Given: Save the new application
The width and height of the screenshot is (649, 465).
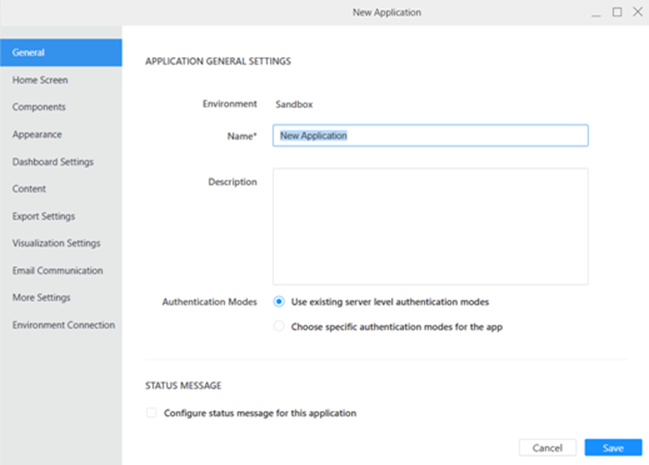Looking at the screenshot, I should pyautogui.click(x=613, y=447).
